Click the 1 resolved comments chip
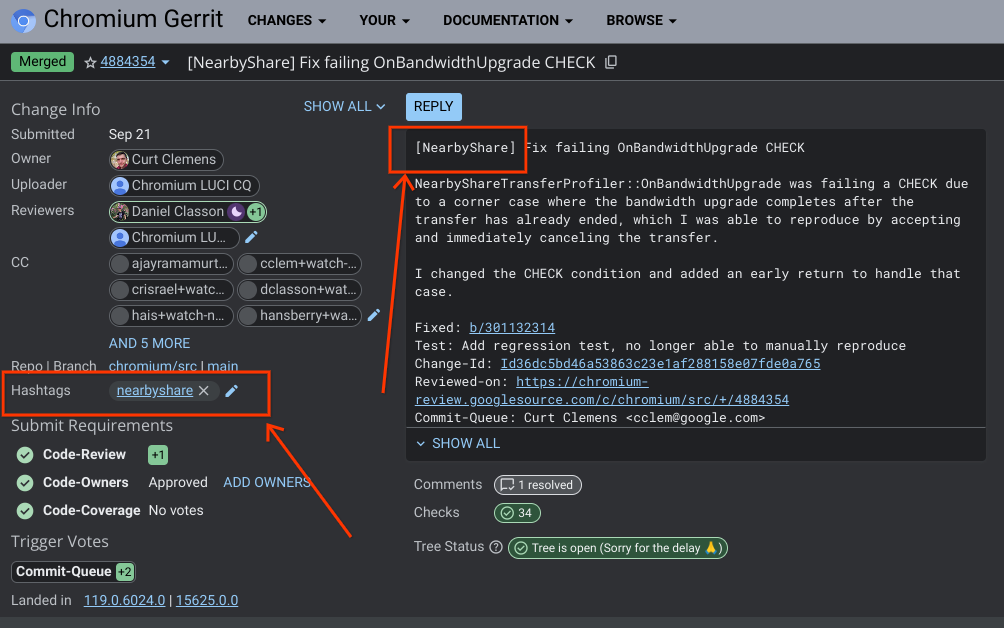1004x628 pixels. pyautogui.click(x=537, y=485)
